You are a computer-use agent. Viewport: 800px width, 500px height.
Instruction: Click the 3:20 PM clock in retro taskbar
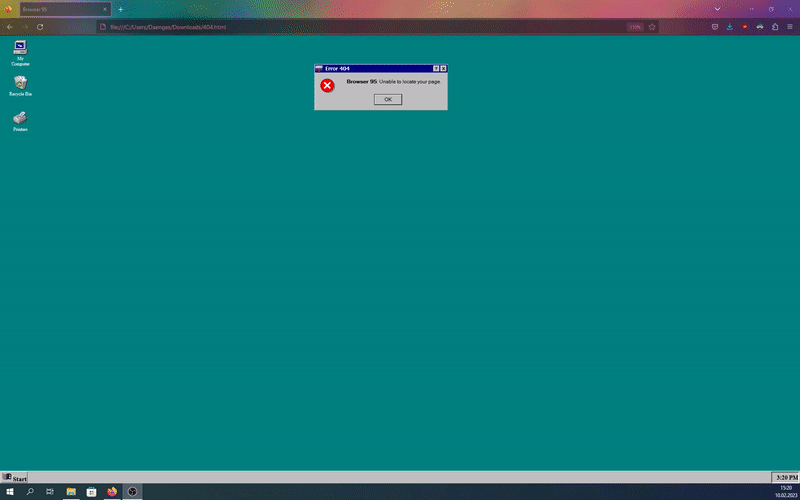pos(785,478)
